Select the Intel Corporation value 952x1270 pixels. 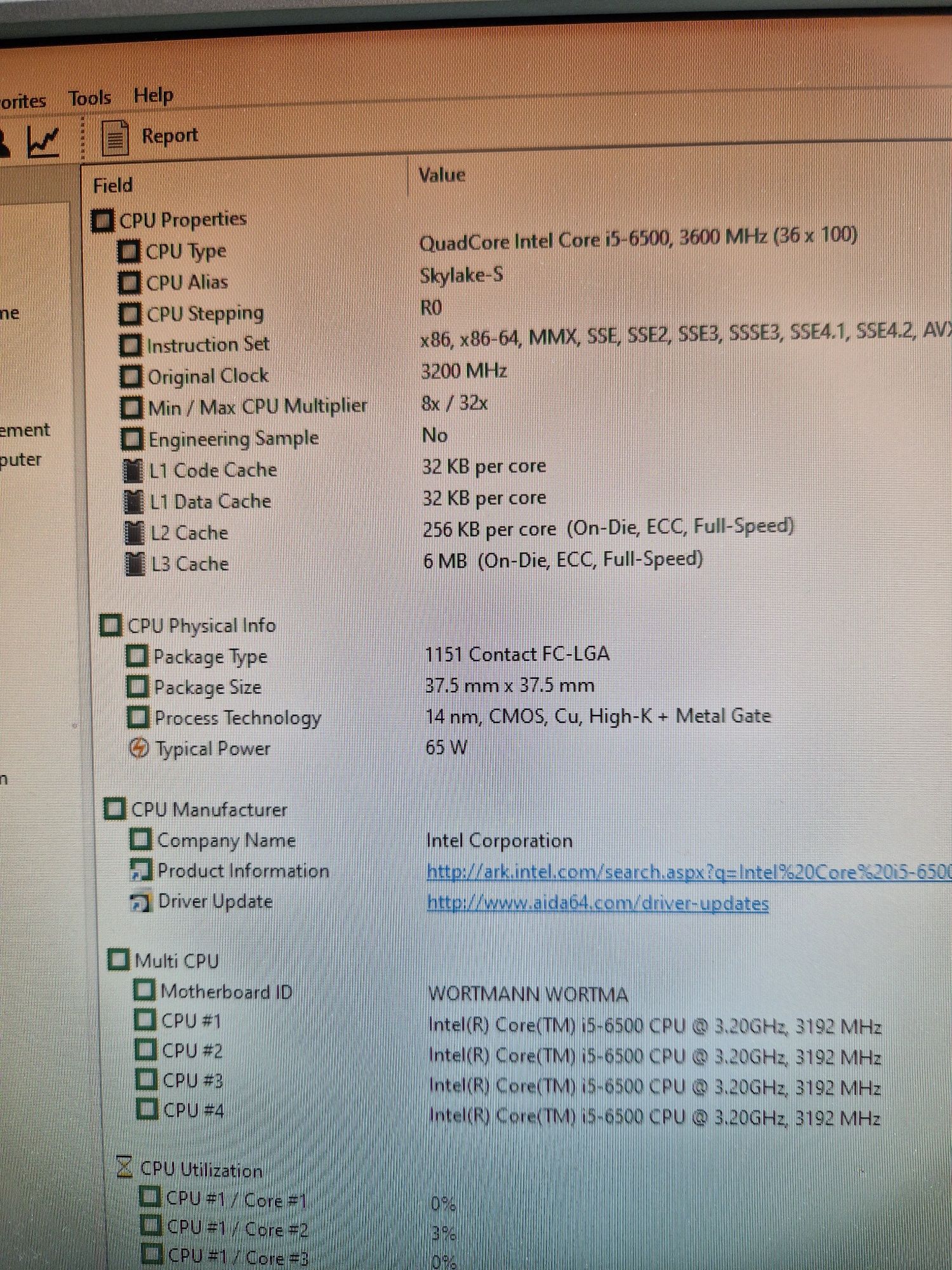click(x=499, y=841)
